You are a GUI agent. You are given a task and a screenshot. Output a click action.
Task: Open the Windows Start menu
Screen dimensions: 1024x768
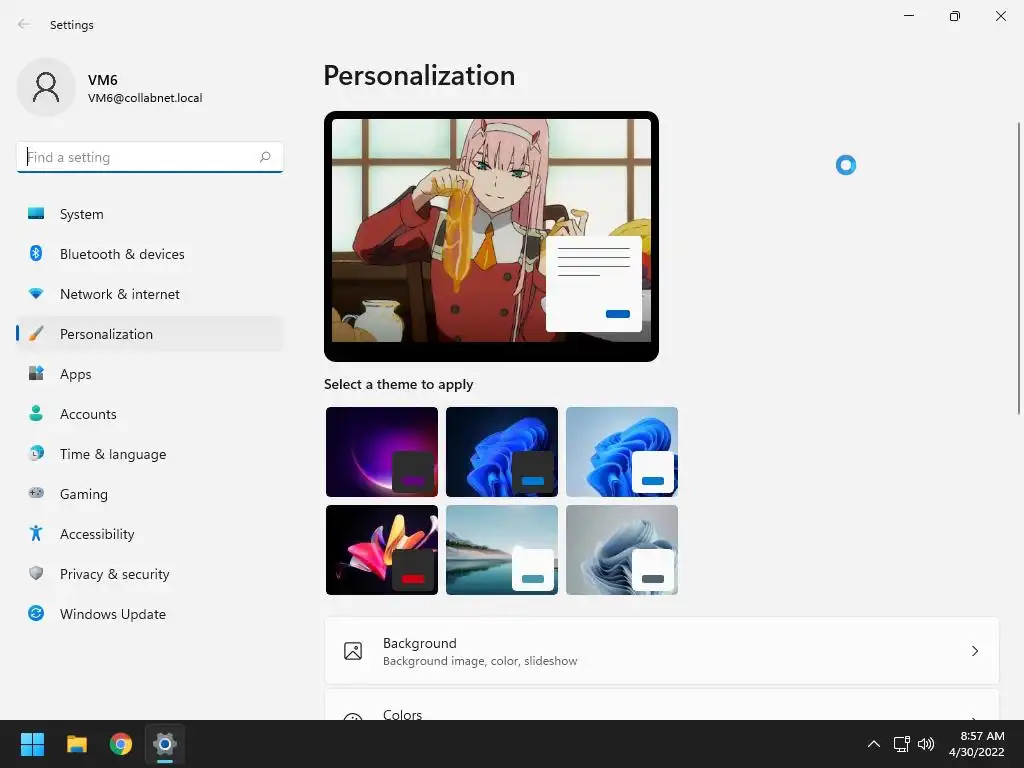click(x=32, y=744)
